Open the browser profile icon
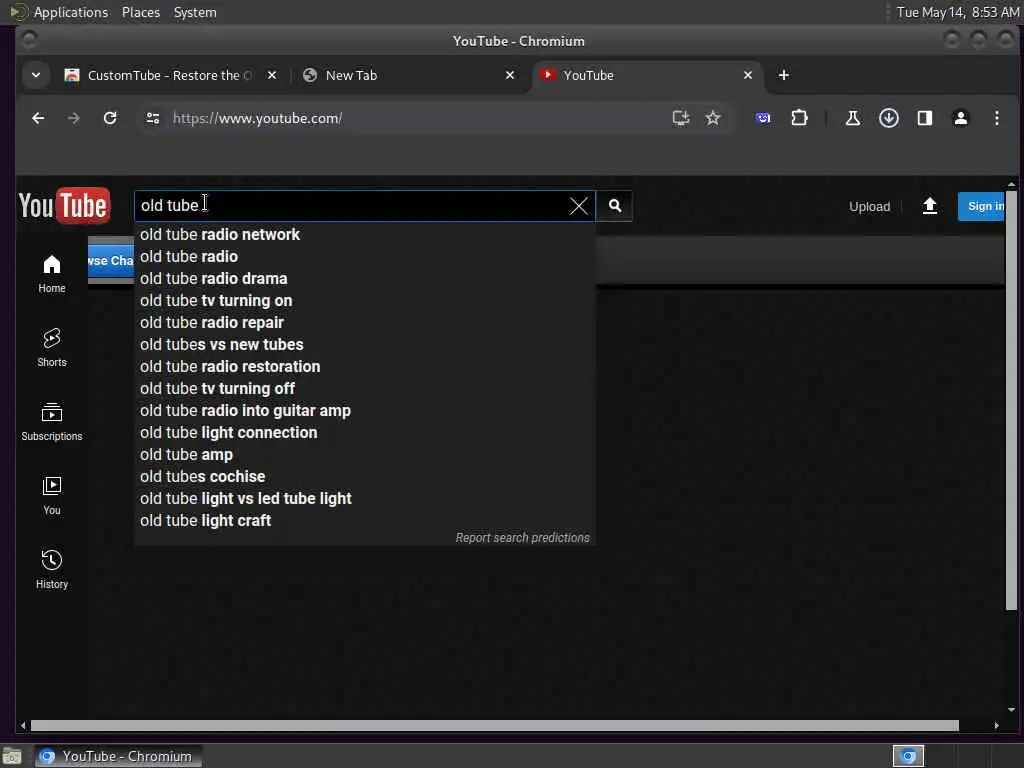1024x768 pixels. click(x=961, y=118)
